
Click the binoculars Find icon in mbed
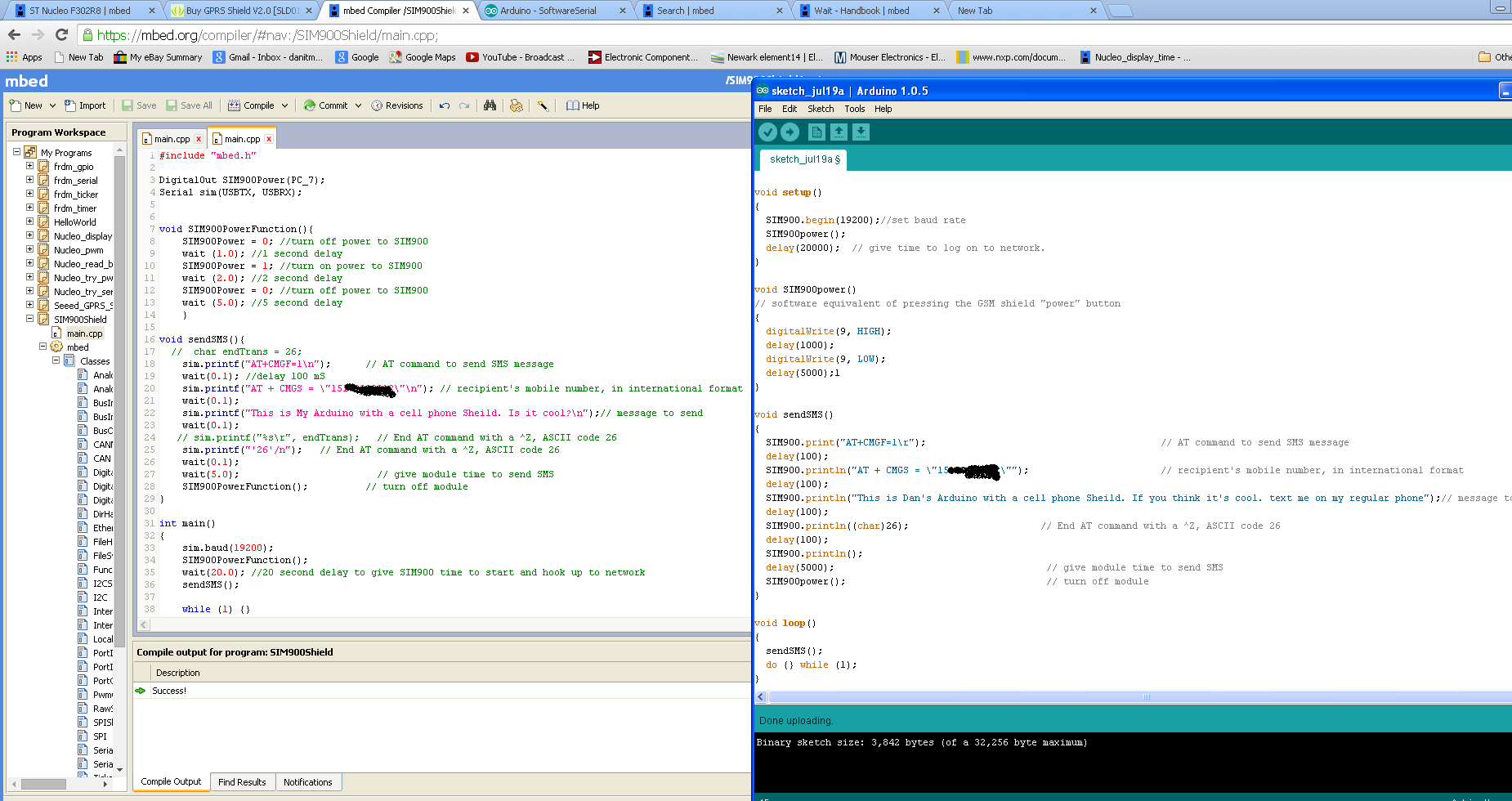coord(490,105)
